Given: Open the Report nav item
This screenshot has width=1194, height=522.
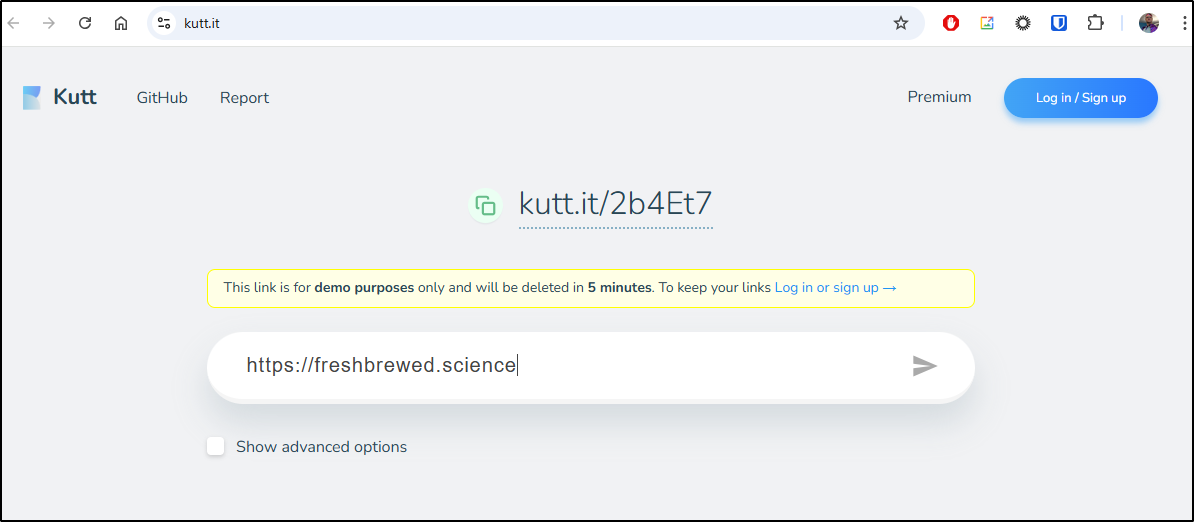Looking at the screenshot, I should click(244, 98).
